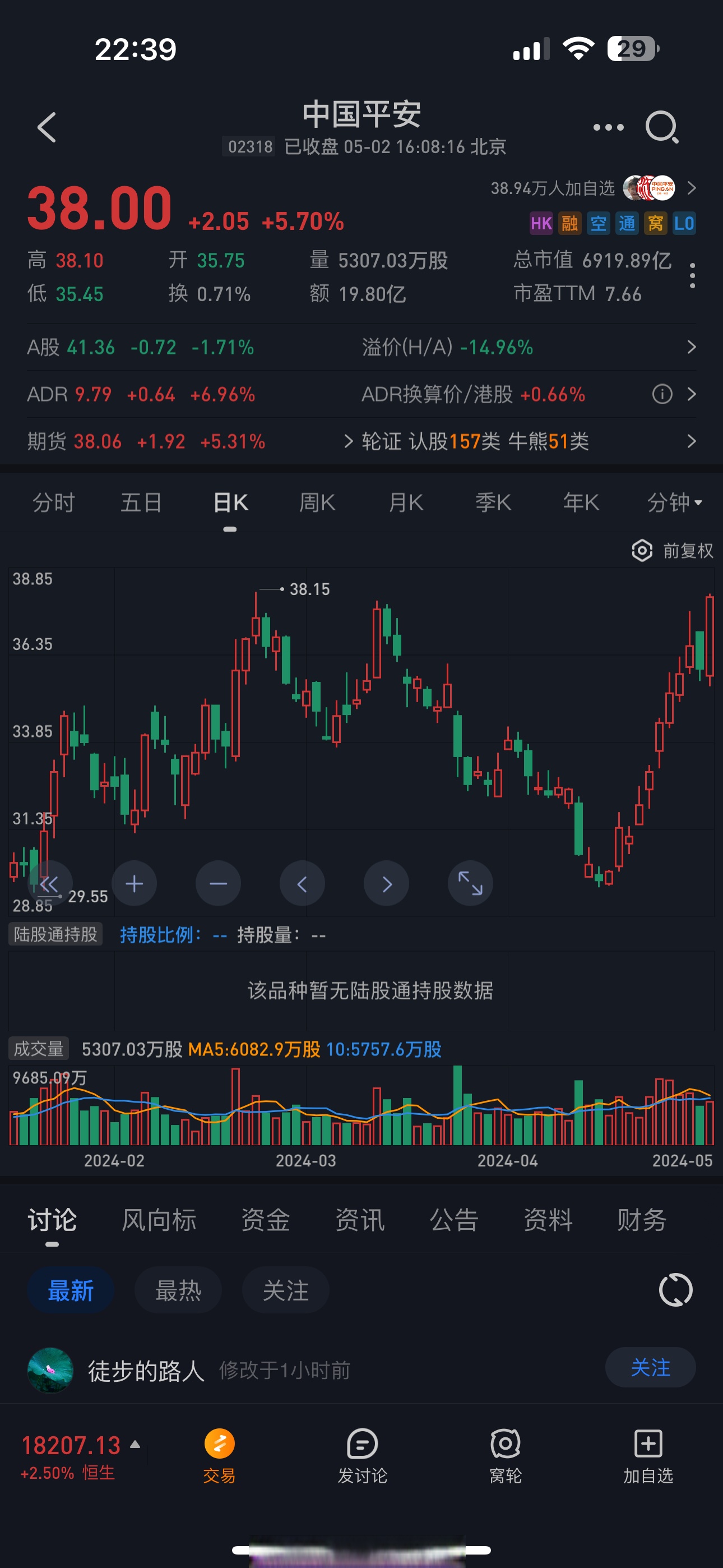Open the vertical three-dot stats expander

coord(693,276)
